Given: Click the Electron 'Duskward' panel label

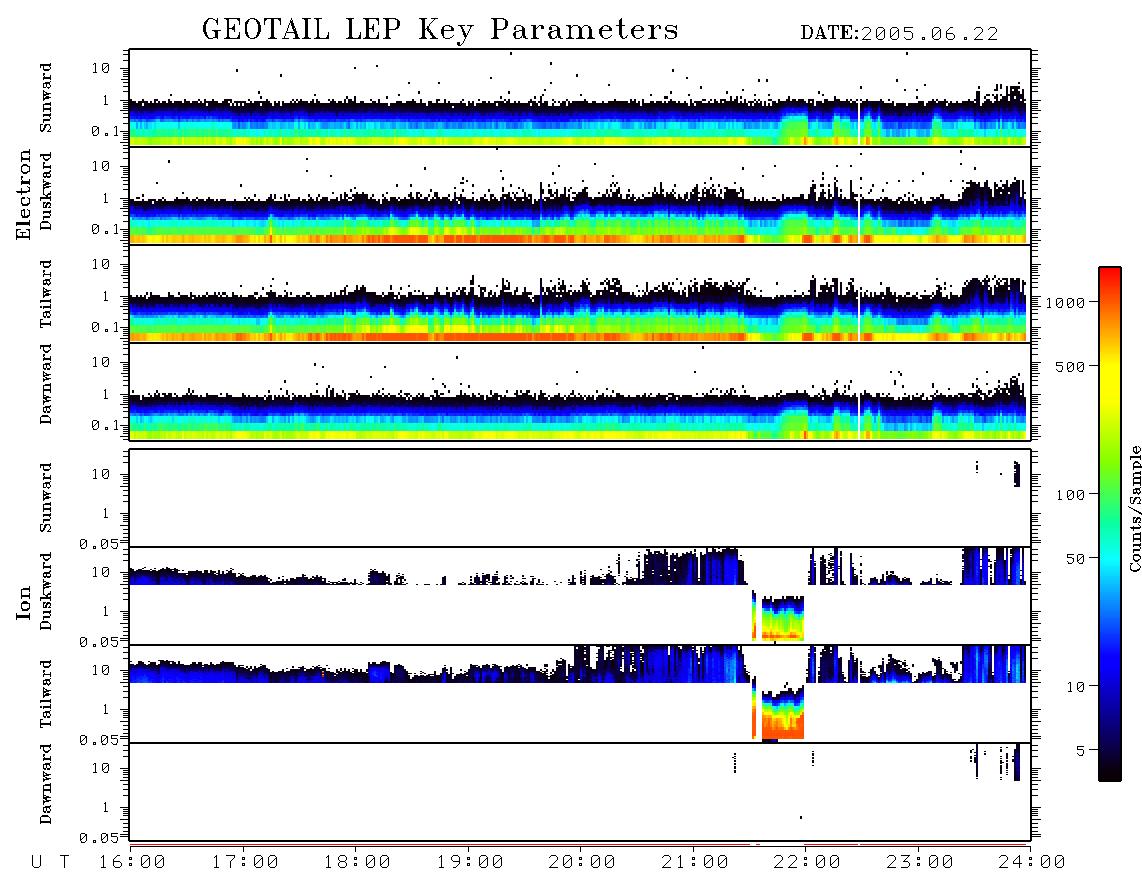Looking at the screenshot, I should 45,192.
